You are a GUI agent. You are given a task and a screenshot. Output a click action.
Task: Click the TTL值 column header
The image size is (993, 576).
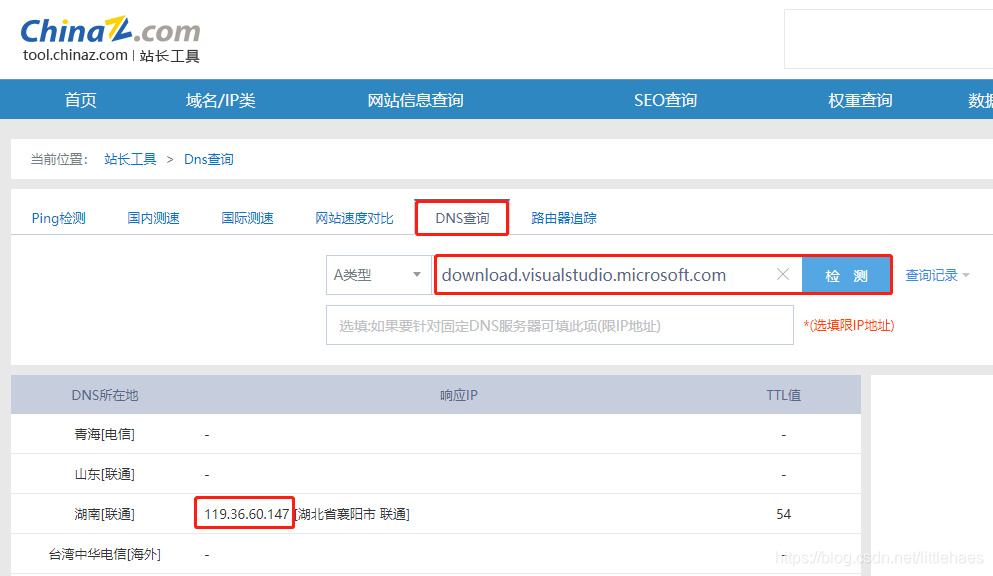click(783, 395)
